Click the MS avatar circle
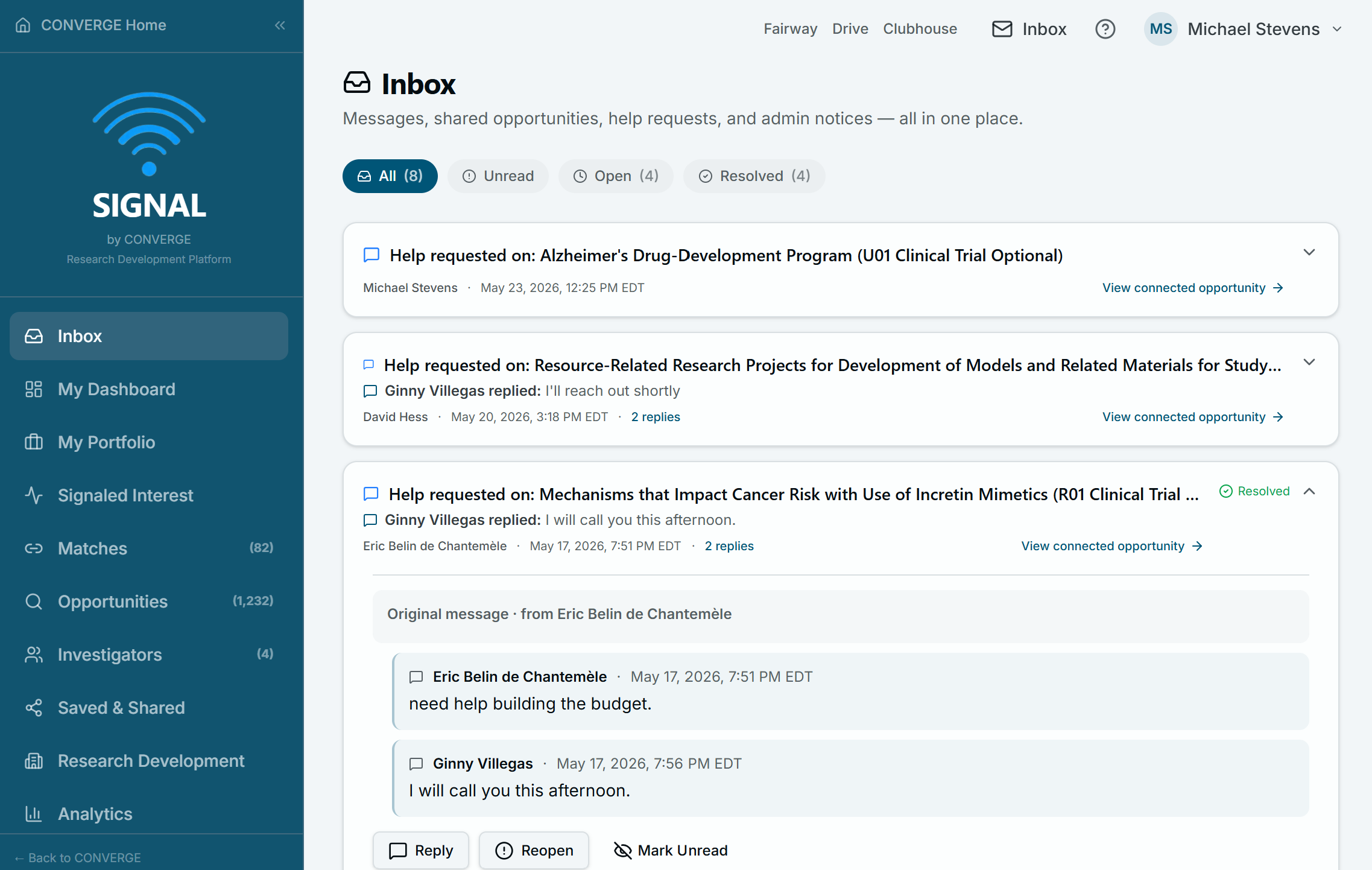The height and width of the screenshot is (870, 1372). tap(1160, 29)
